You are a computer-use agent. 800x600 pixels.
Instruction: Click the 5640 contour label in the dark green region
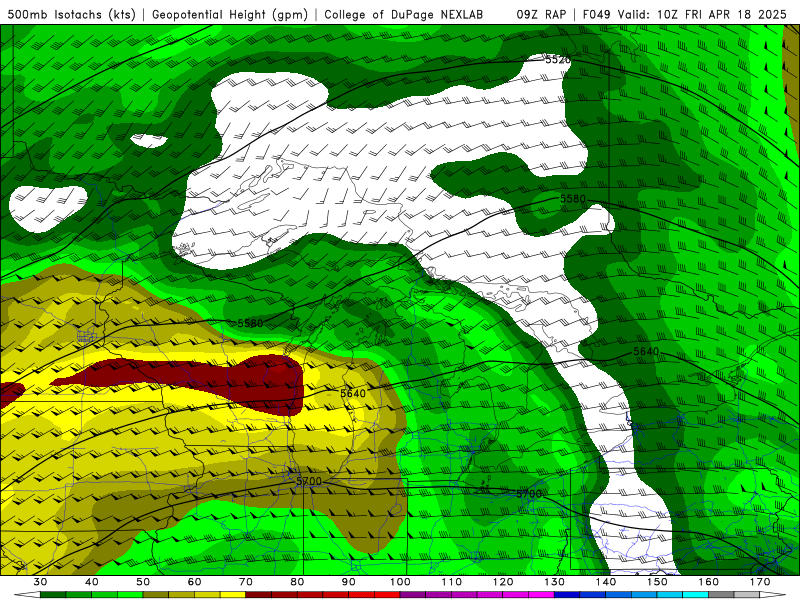646,352
